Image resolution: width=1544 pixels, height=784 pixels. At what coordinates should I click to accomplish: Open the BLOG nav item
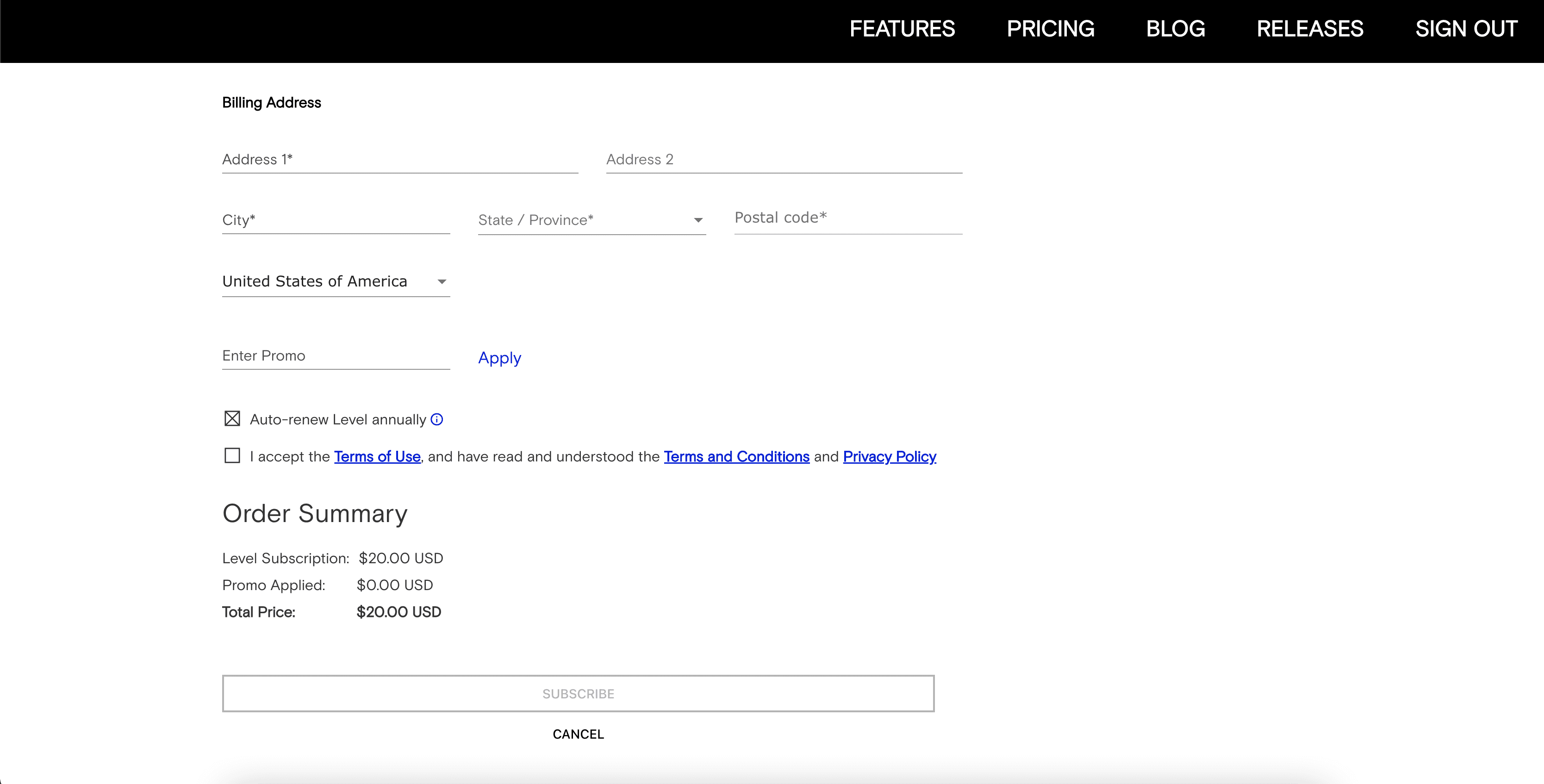point(1175,29)
